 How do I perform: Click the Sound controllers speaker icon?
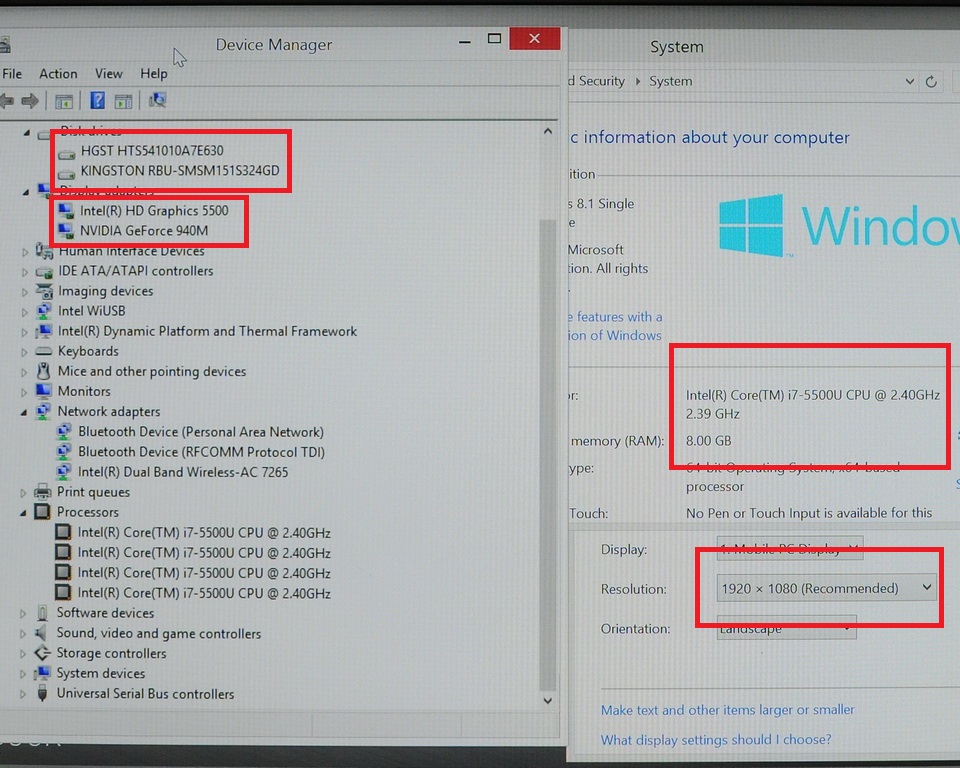click(x=41, y=633)
